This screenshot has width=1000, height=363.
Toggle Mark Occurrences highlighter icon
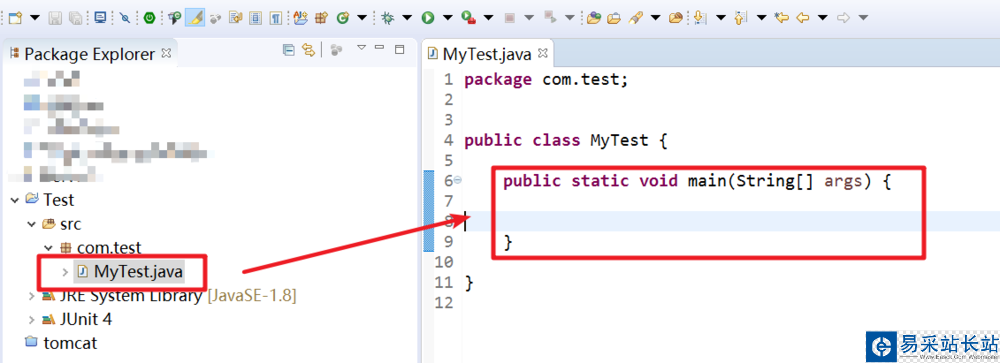click(x=195, y=17)
